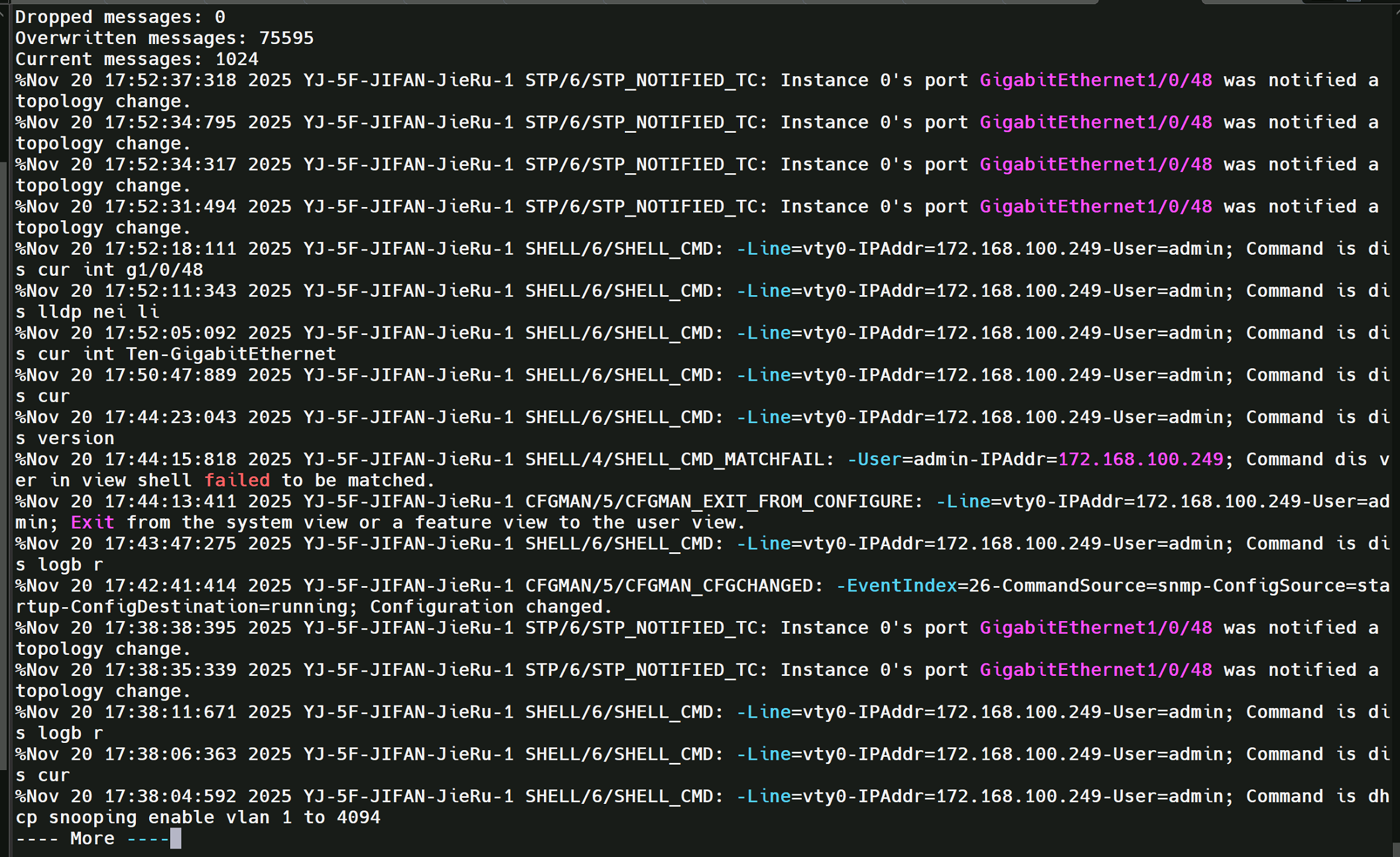This screenshot has height=857, width=1400.
Task: Click the 17:52:37:318 timestamp
Action: pos(170,80)
